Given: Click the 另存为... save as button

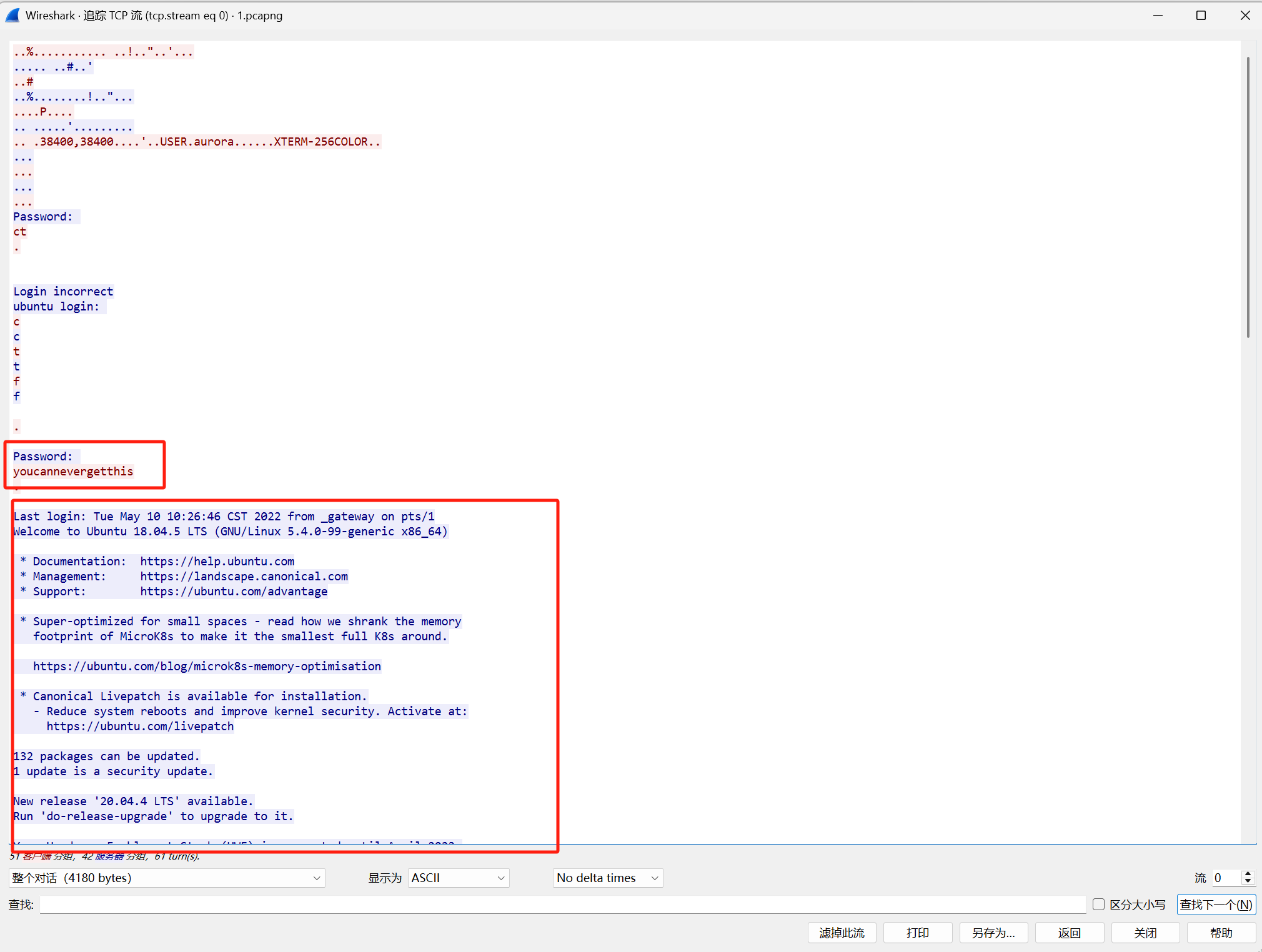Looking at the screenshot, I should [993, 933].
